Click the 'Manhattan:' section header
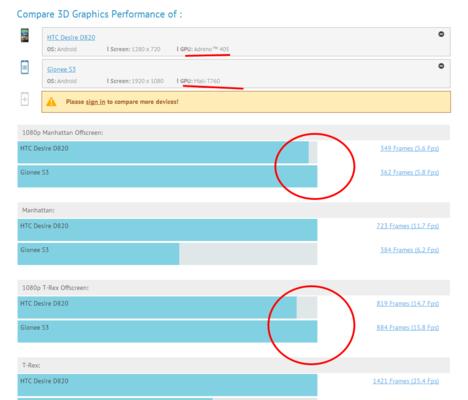 (233, 210)
